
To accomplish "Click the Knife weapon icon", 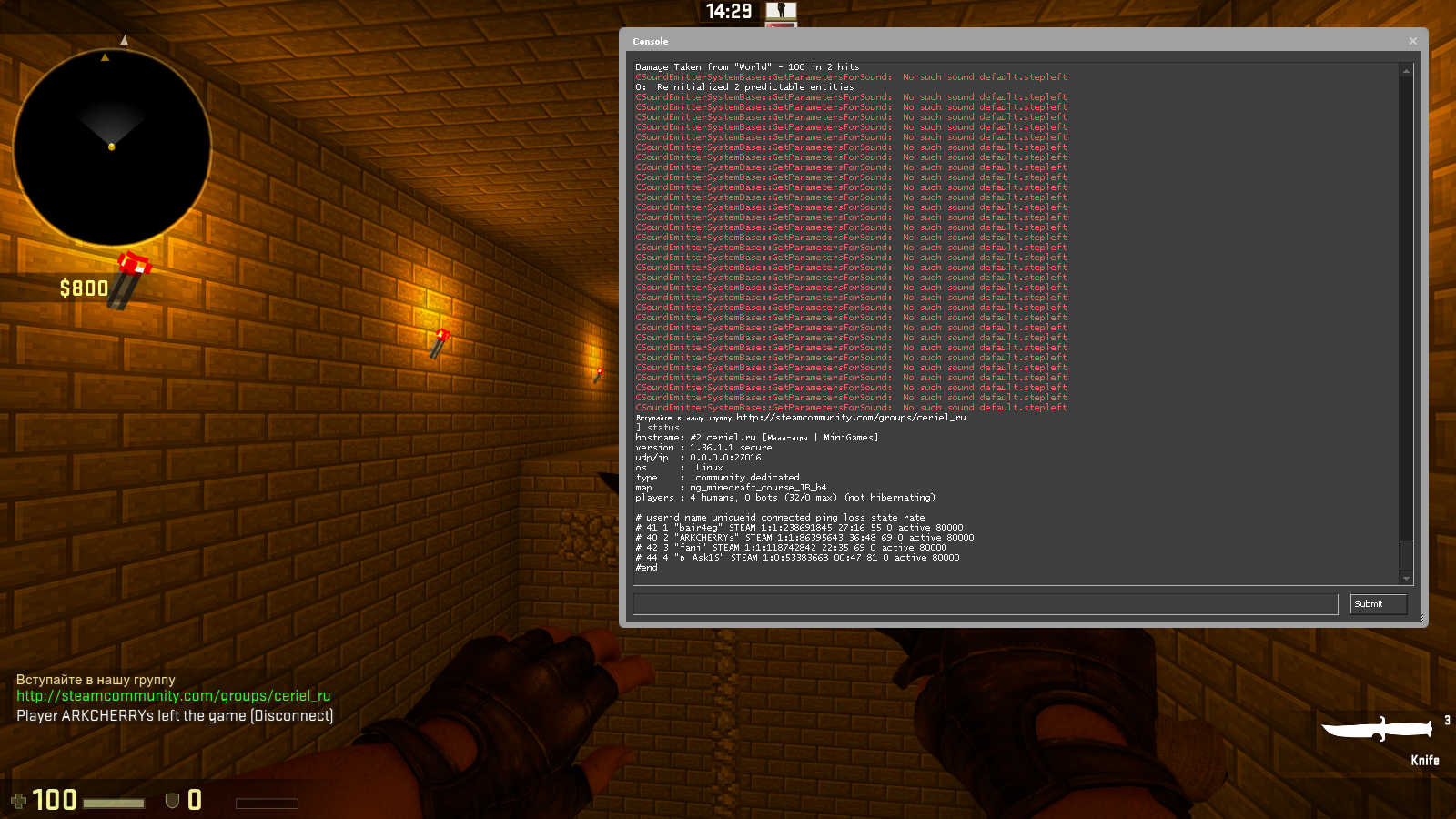I will pyautogui.click(x=1378, y=729).
